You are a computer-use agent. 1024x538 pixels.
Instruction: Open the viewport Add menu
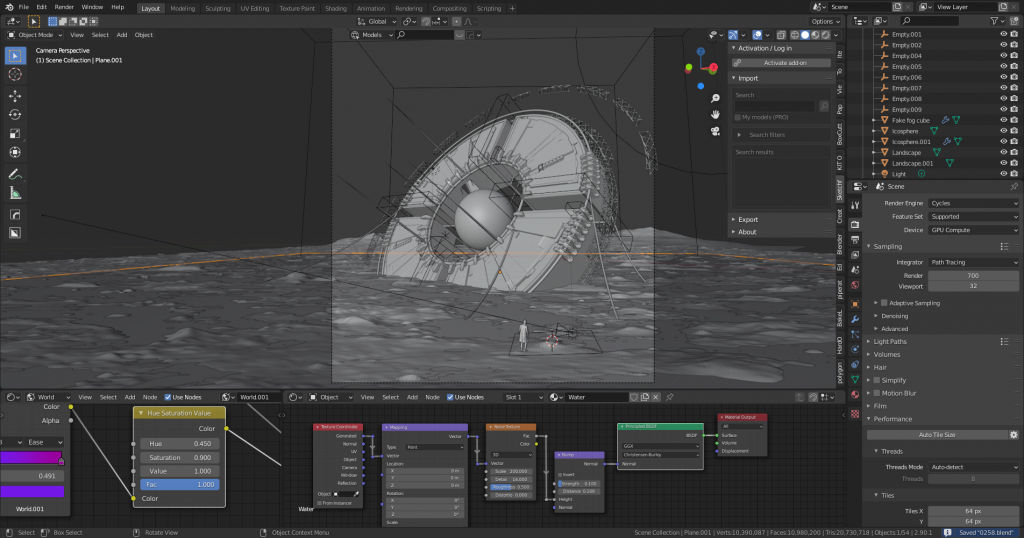[x=121, y=35]
